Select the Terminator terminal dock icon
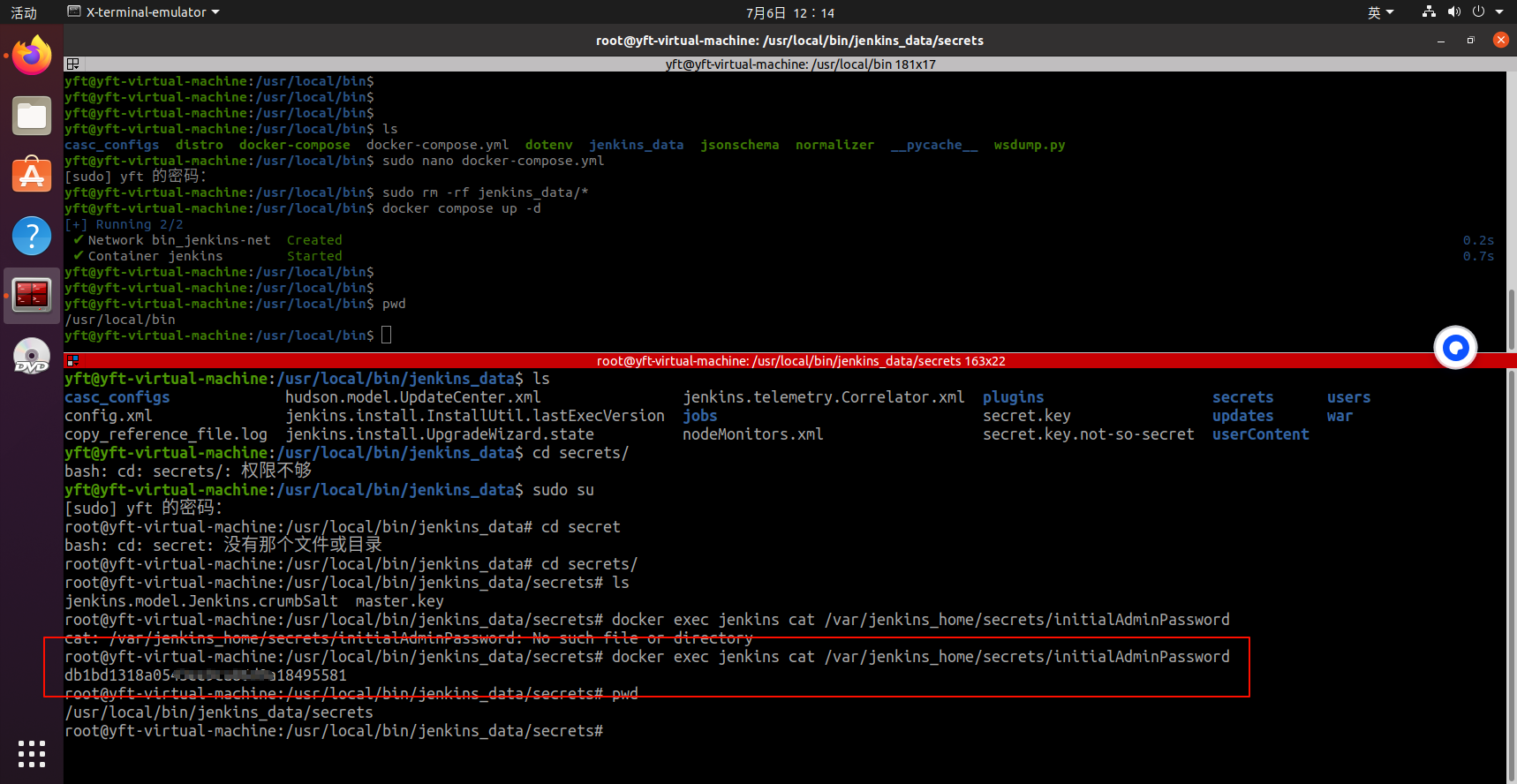1517x784 pixels. coord(32,296)
